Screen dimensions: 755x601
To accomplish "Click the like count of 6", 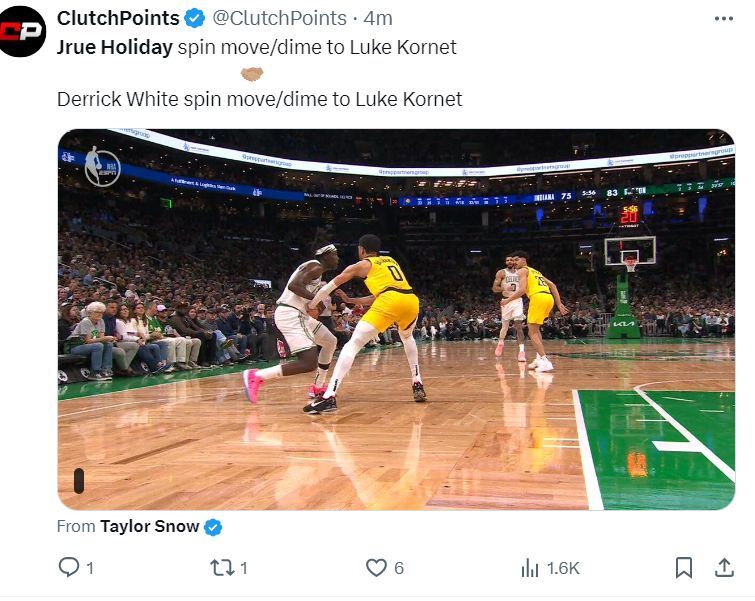I will [x=399, y=568].
